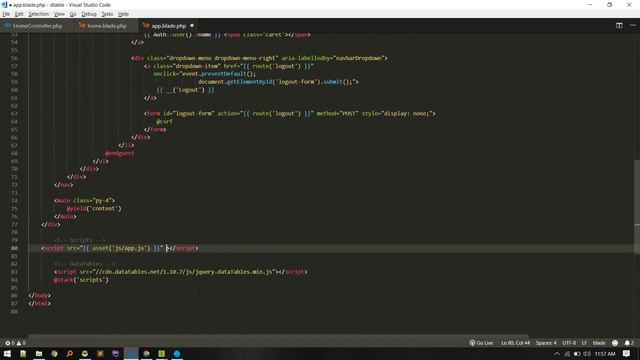Click the @endguest directive
The height and width of the screenshot is (360, 640).
tap(119, 153)
